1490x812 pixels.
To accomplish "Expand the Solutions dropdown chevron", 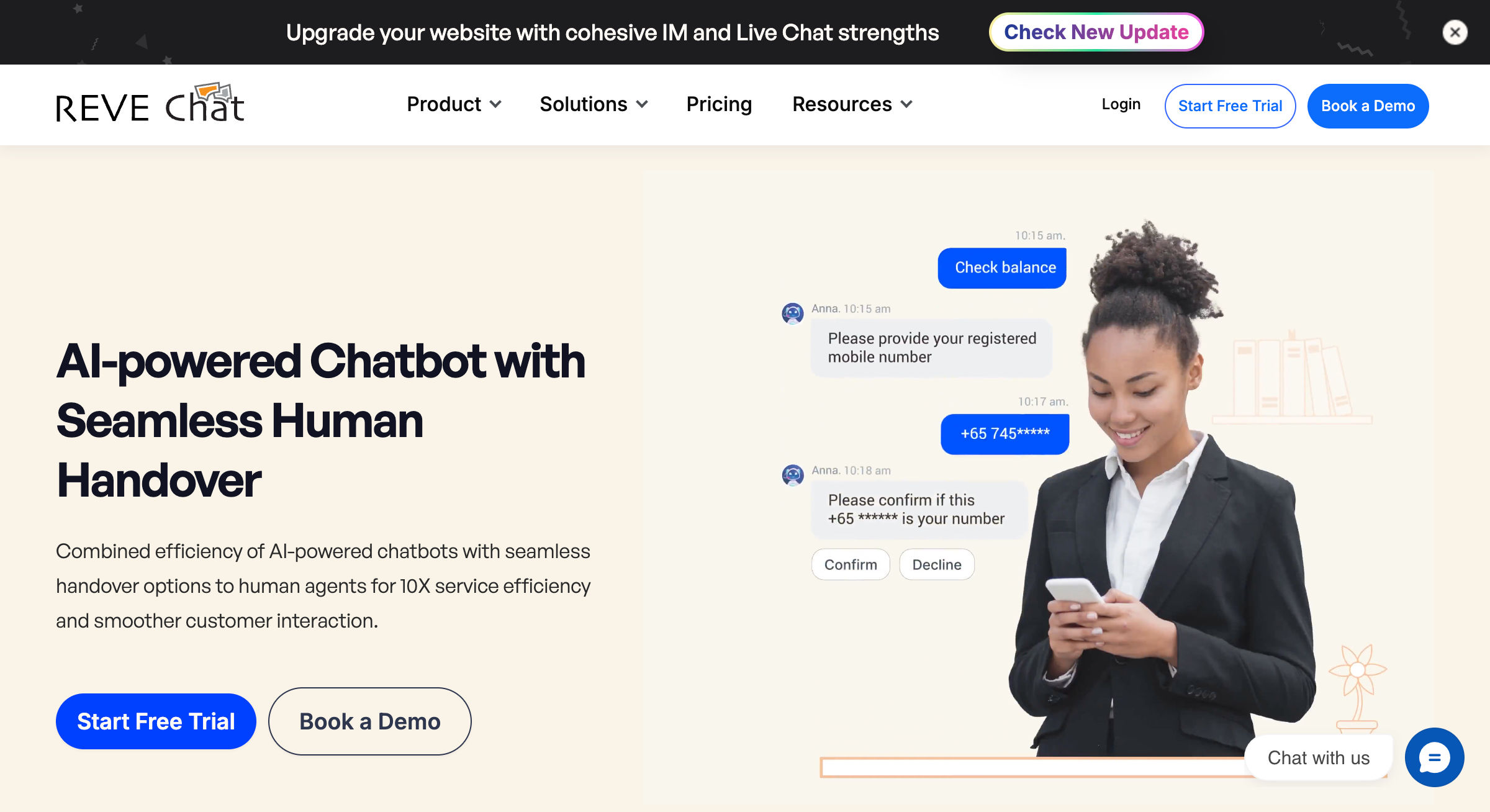I will coord(642,104).
